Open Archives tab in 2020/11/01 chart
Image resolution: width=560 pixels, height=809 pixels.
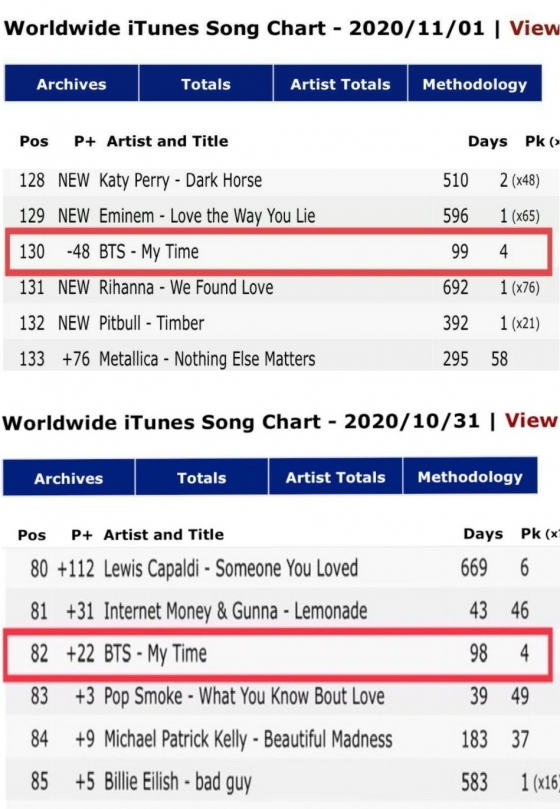point(71,83)
